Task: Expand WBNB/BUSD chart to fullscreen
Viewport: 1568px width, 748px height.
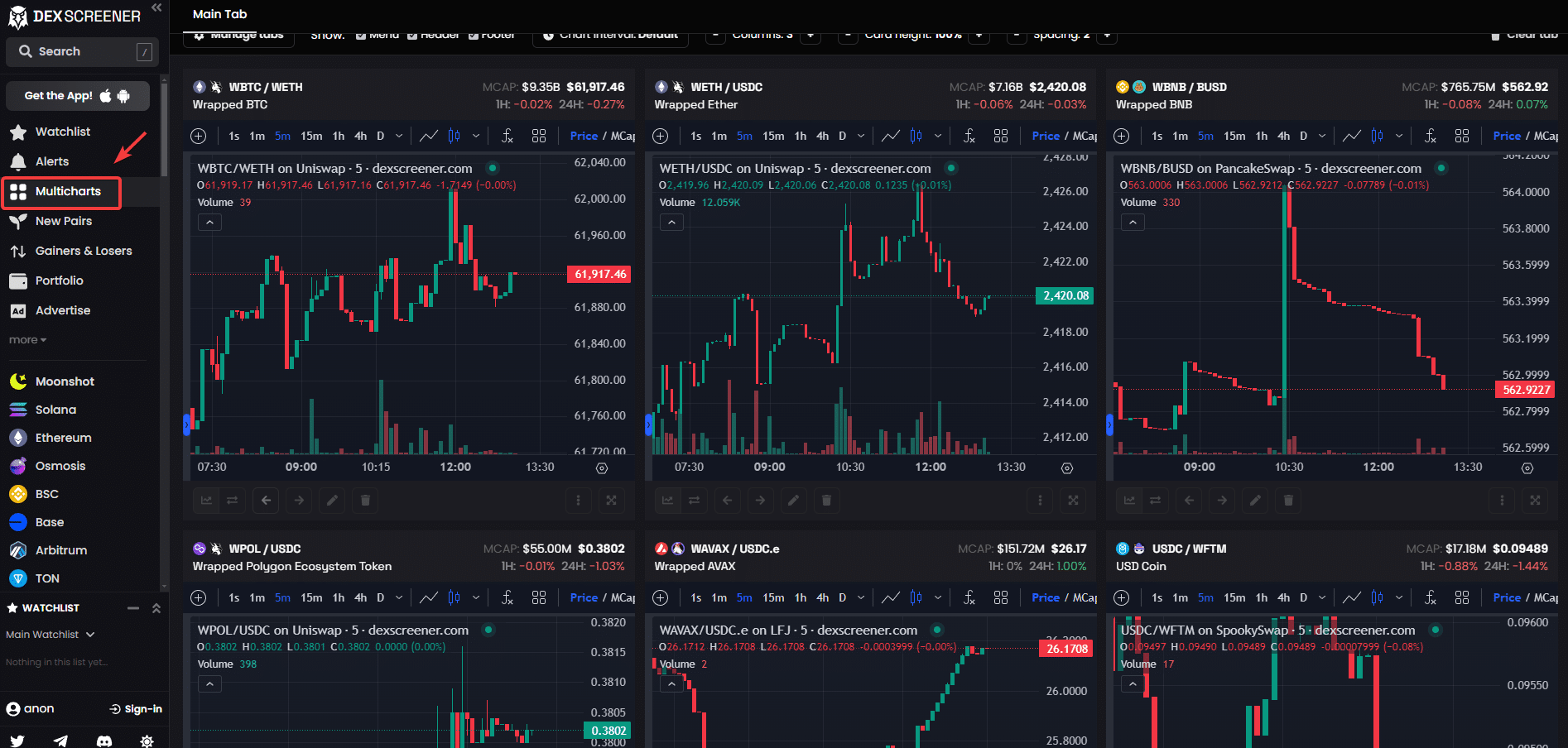Action: click(1536, 500)
